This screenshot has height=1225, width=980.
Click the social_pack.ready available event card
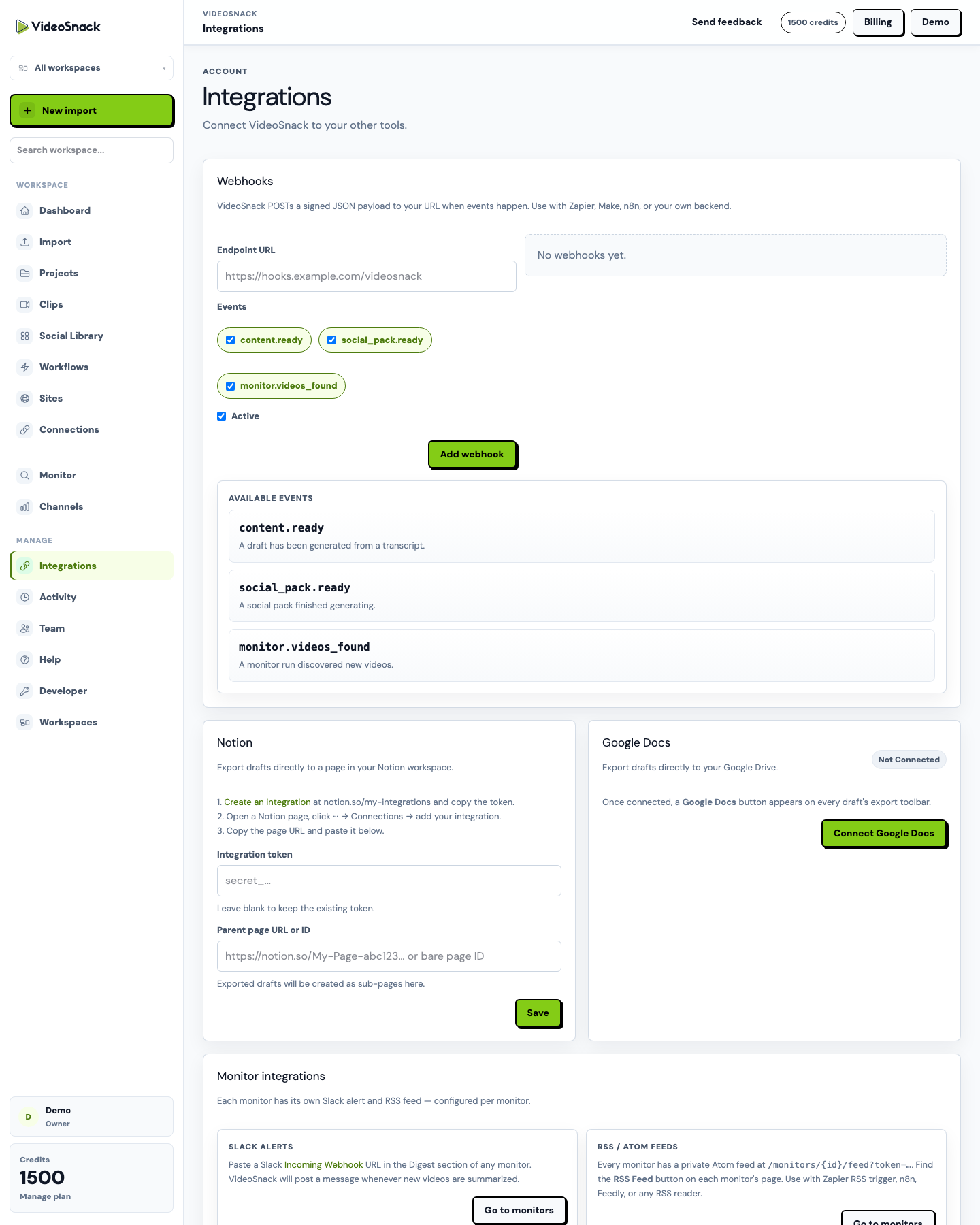point(582,596)
